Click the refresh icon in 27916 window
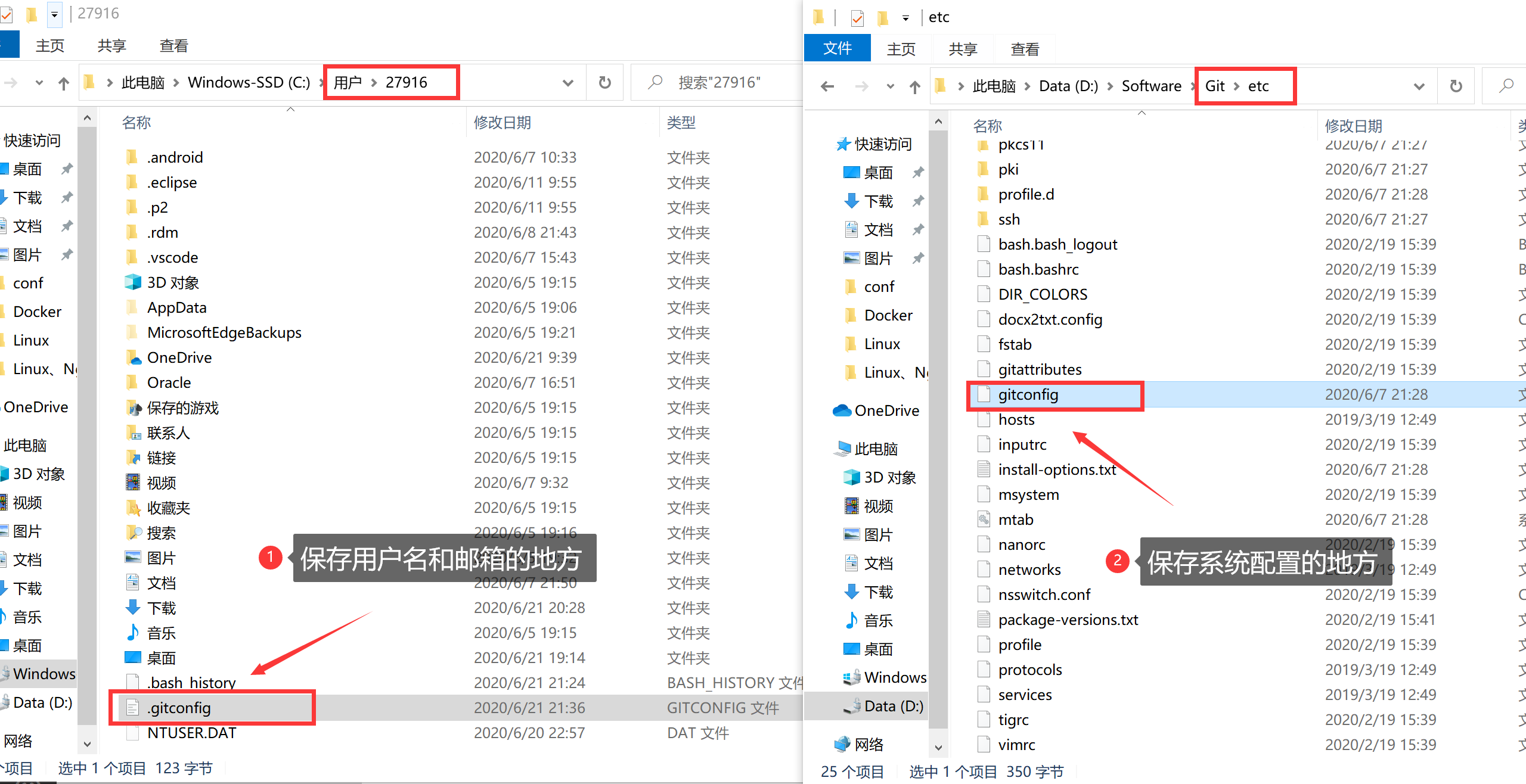Screen dimensions: 1526x784 (x=604, y=82)
